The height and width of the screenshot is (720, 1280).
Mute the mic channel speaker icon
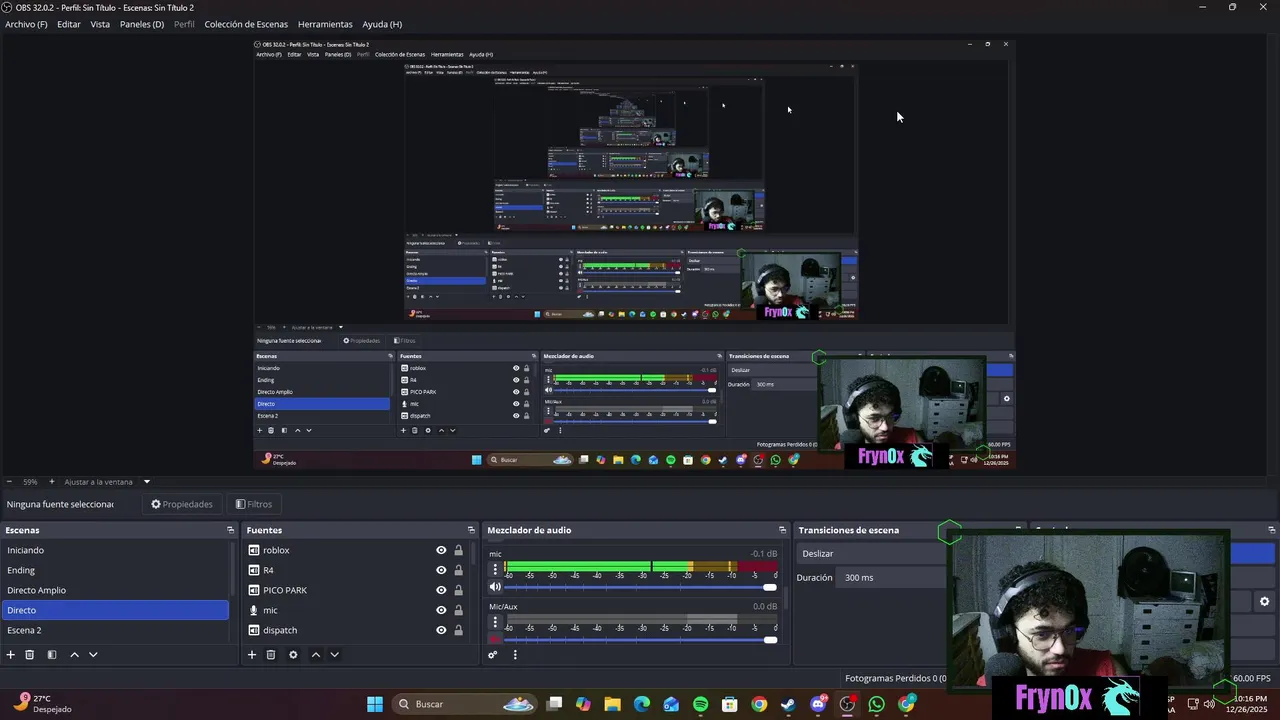[495, 587]
